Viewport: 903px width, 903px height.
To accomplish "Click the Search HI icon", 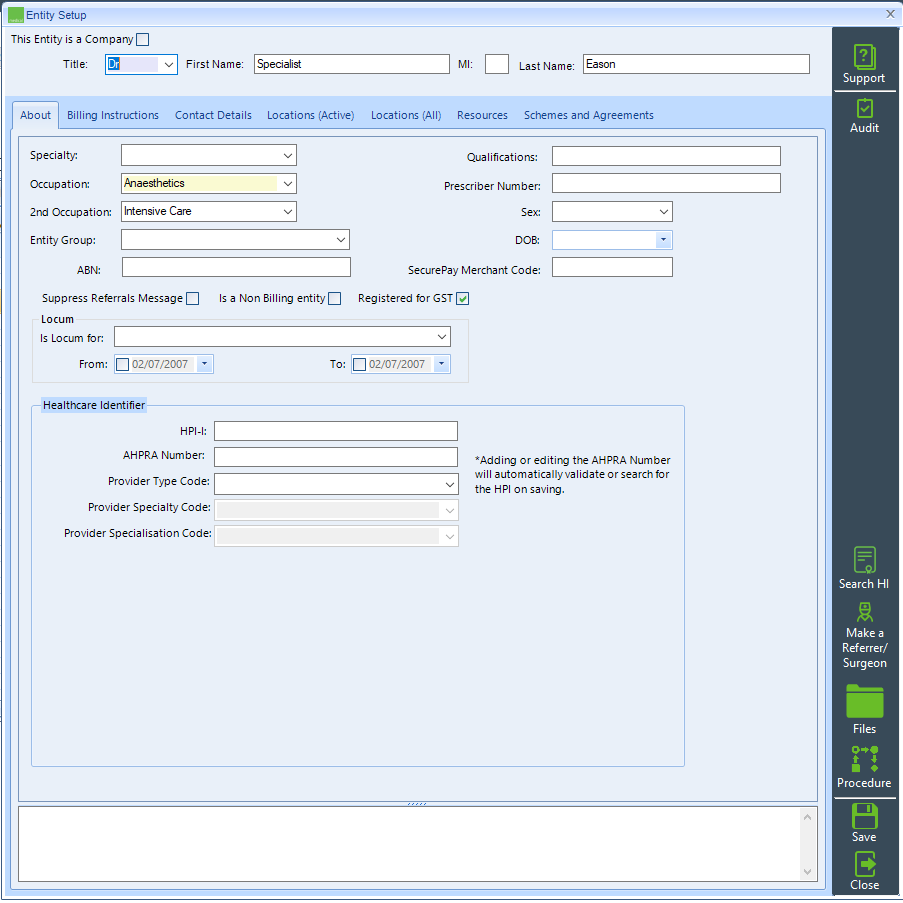I will [x=864, y=565].
